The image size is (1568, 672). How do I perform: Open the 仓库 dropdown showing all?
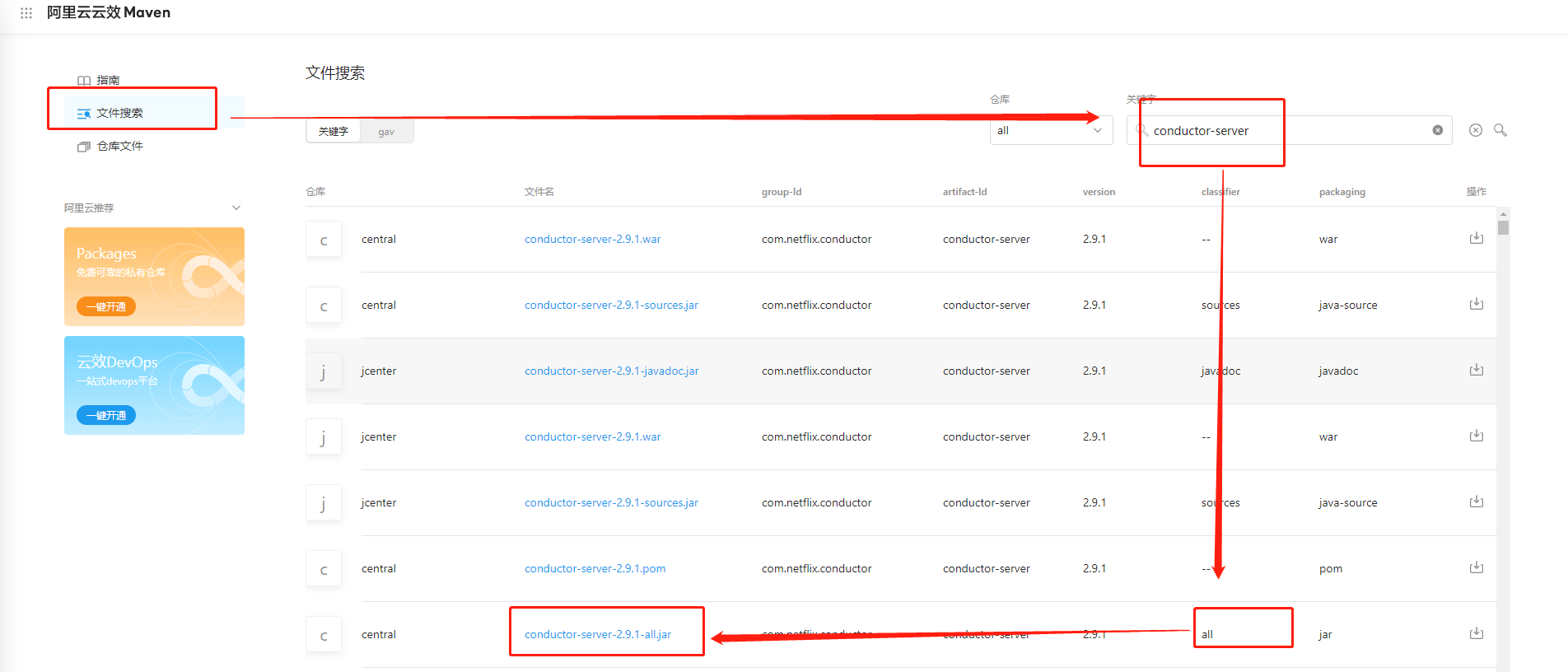coord(1051,130)
